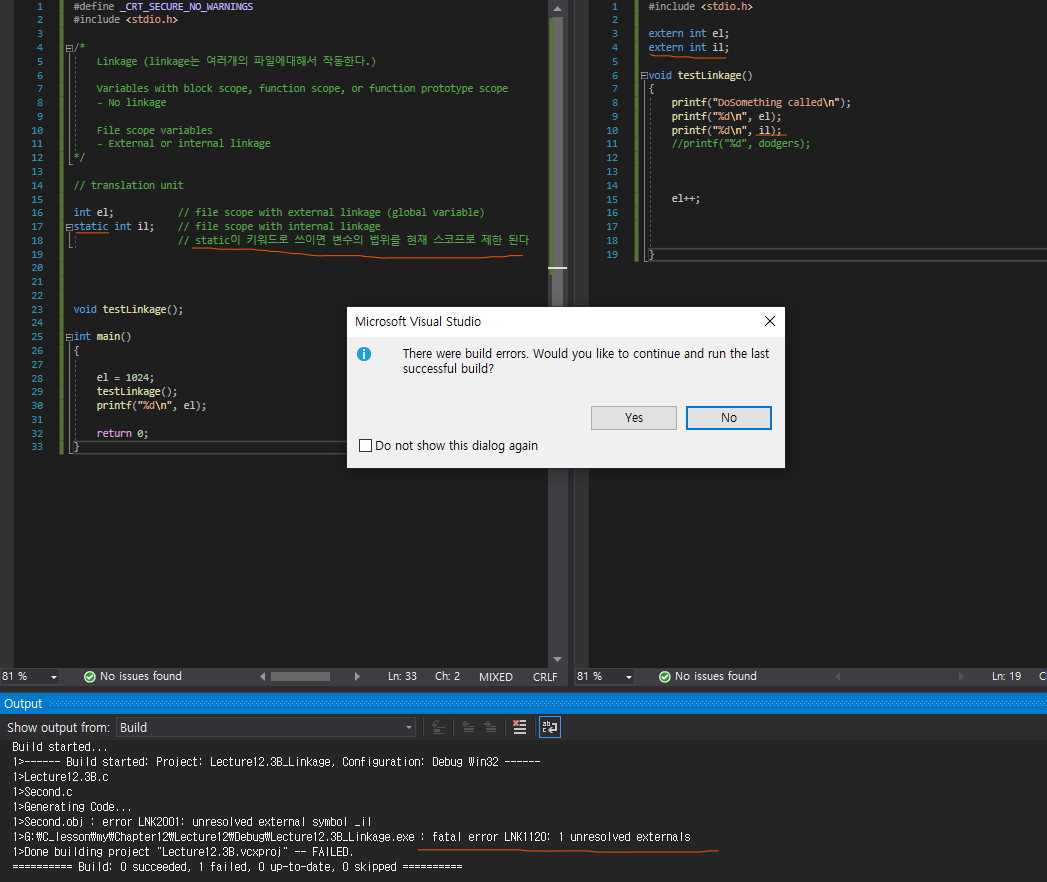Click 'No issues found' text in left editor
The height and width of the screenshot is (882, 1047).
pyautogui.click(x=140, y=676)
